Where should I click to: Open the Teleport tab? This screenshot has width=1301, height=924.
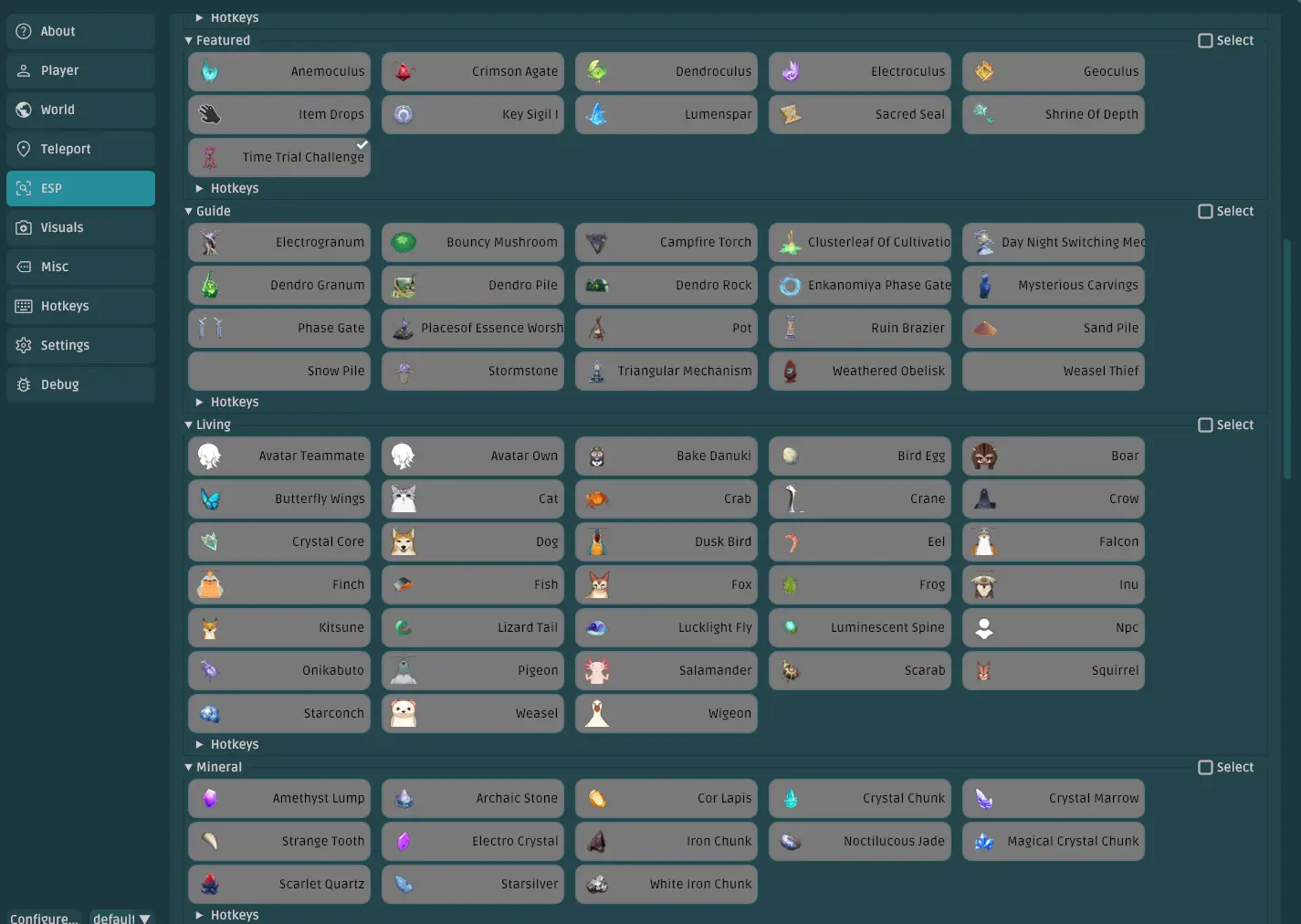80,149
